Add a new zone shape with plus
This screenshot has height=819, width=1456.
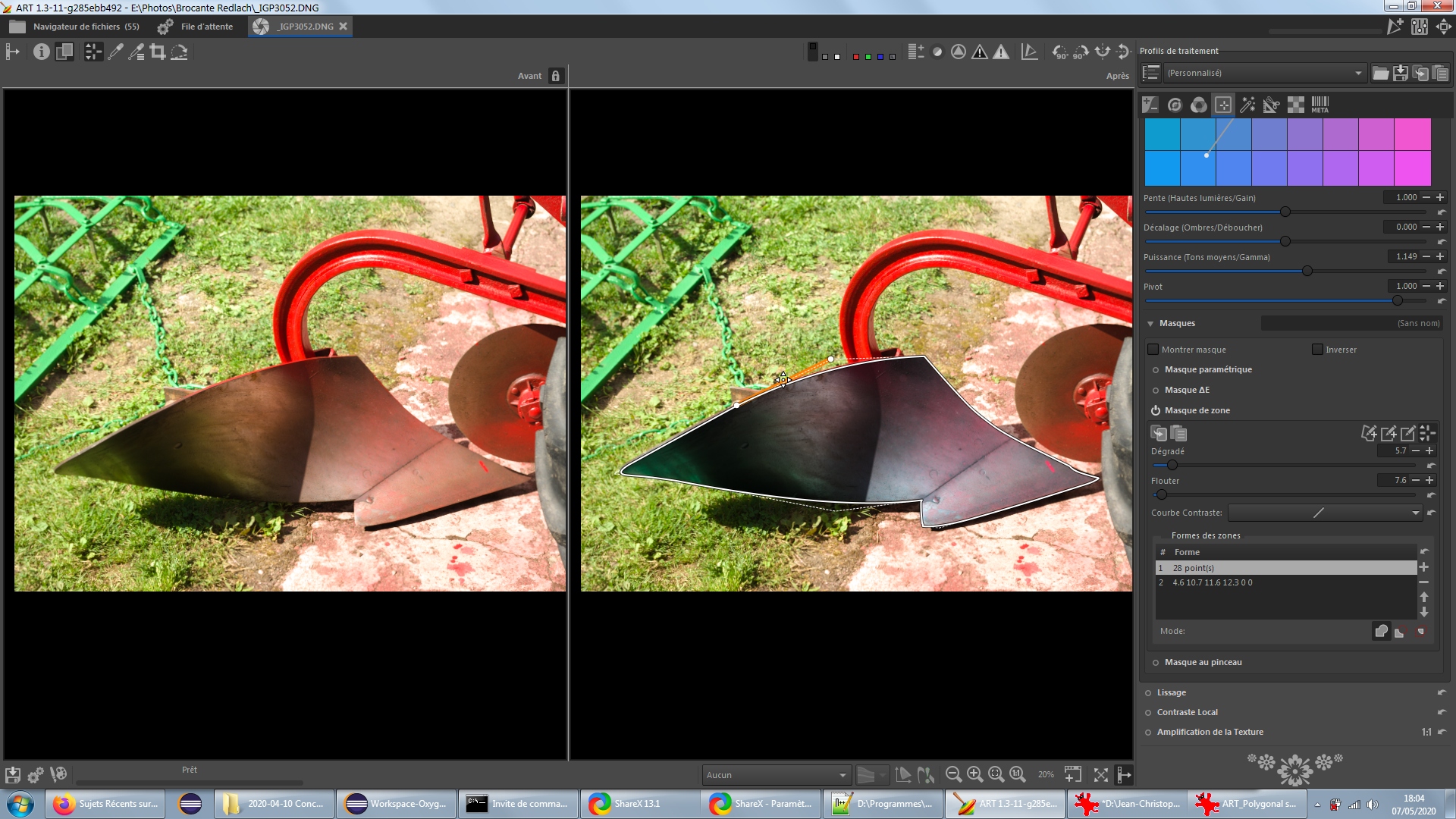tap(1423, 567)
